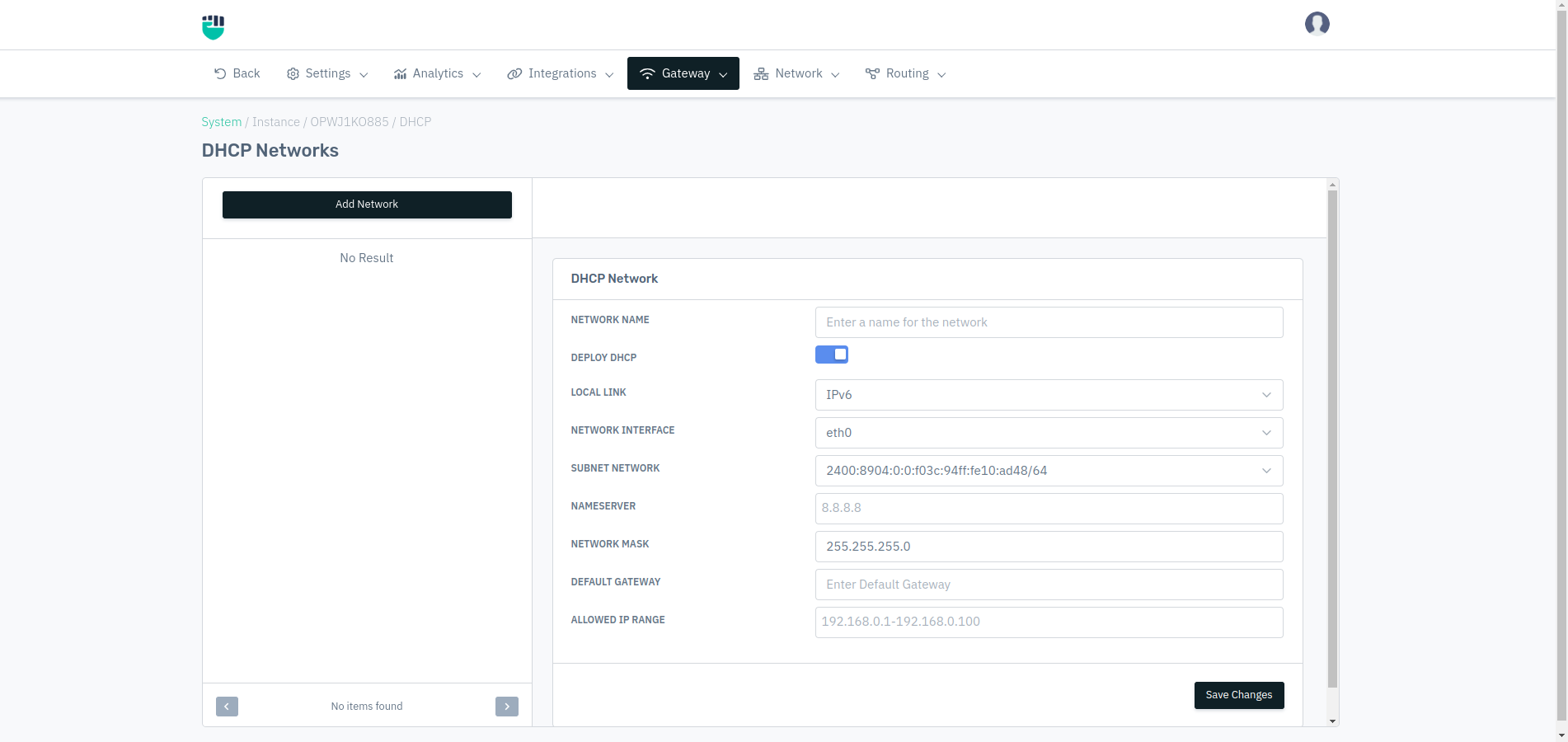Open the user profile avatar

1317,24
